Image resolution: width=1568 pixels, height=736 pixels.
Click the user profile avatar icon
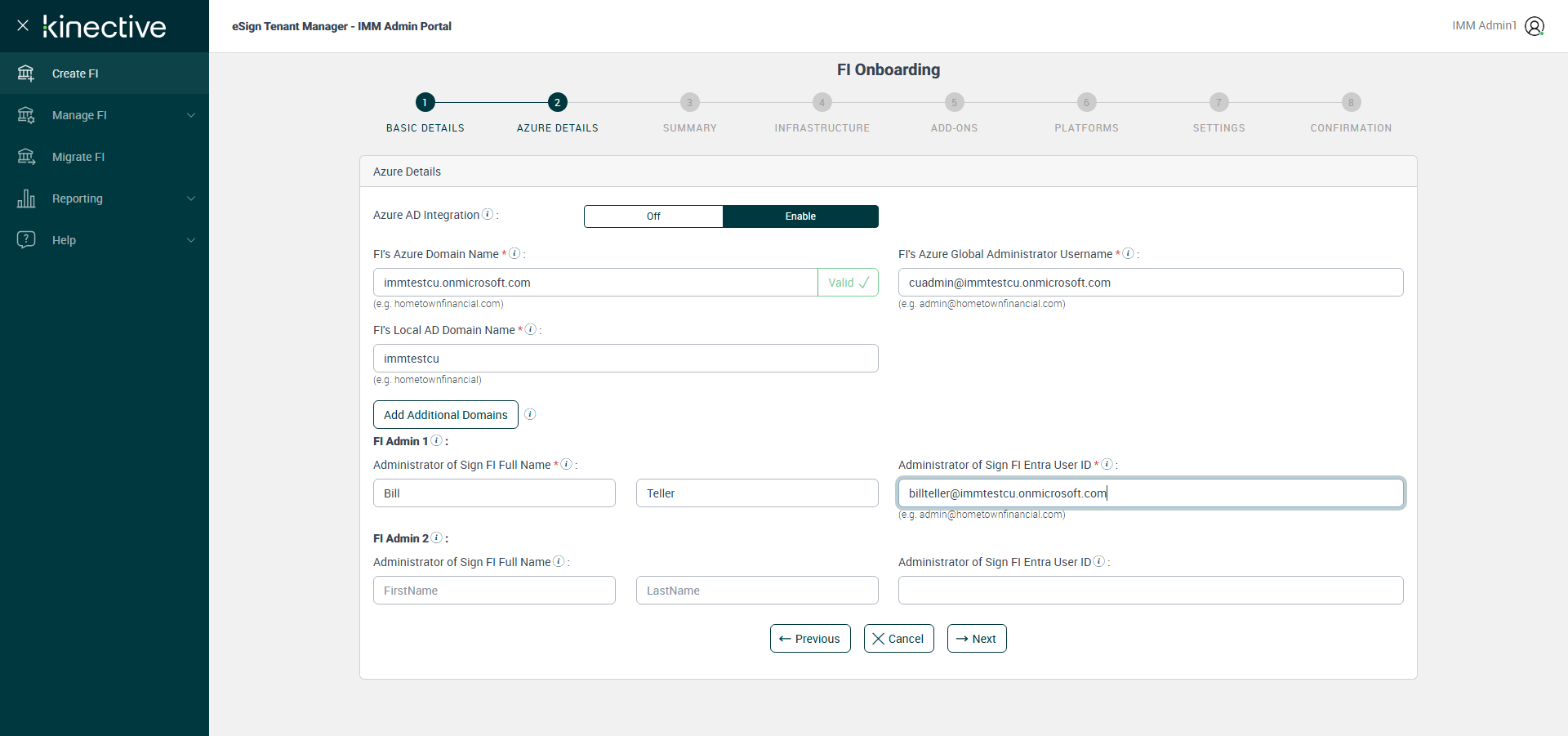1535,26
